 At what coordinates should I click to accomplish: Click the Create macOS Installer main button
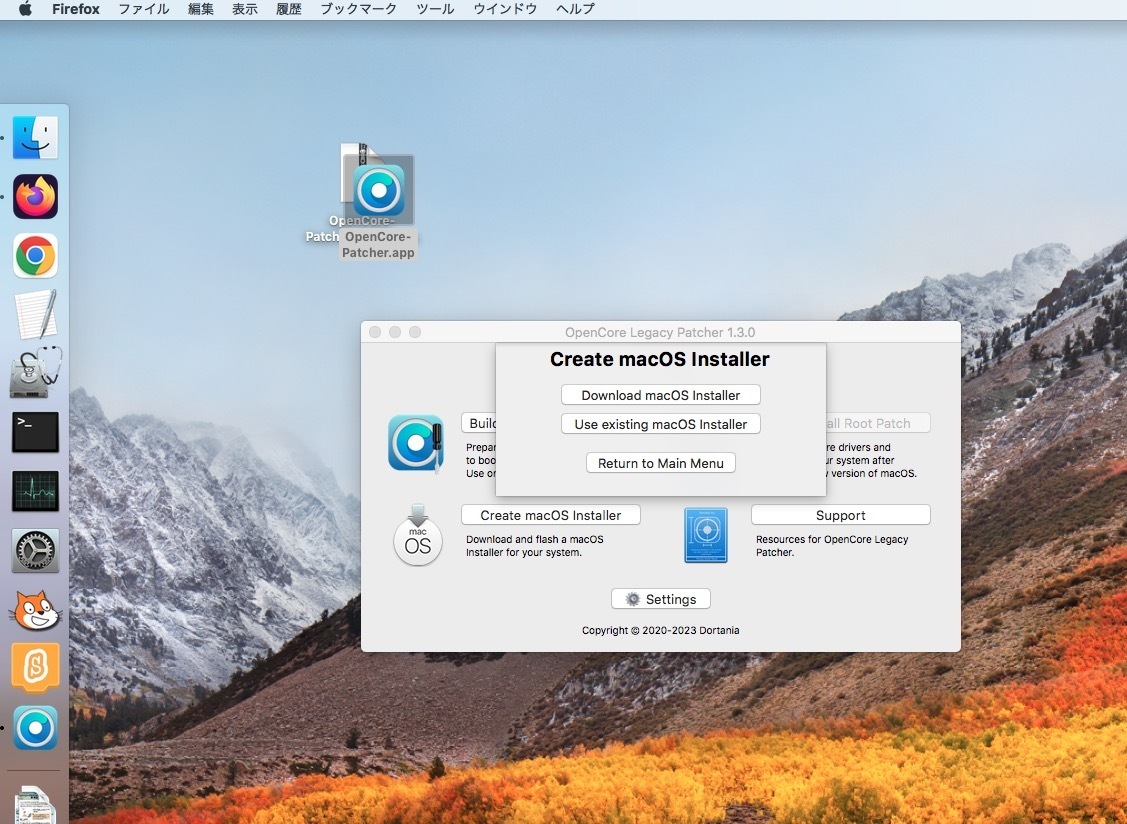[551, 515]
